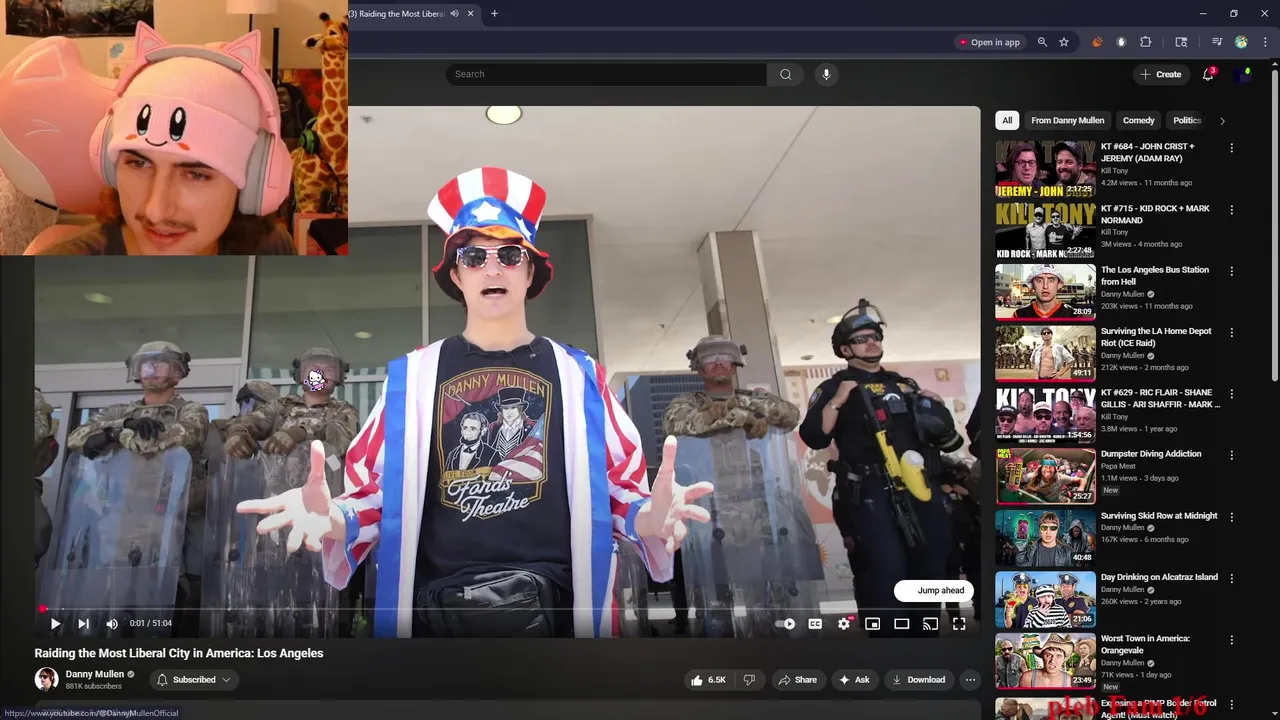Open the browser media controls icon
The width and height of the screenshot is (1280, 720).
pyautogui.click(x=1217, y=42)
